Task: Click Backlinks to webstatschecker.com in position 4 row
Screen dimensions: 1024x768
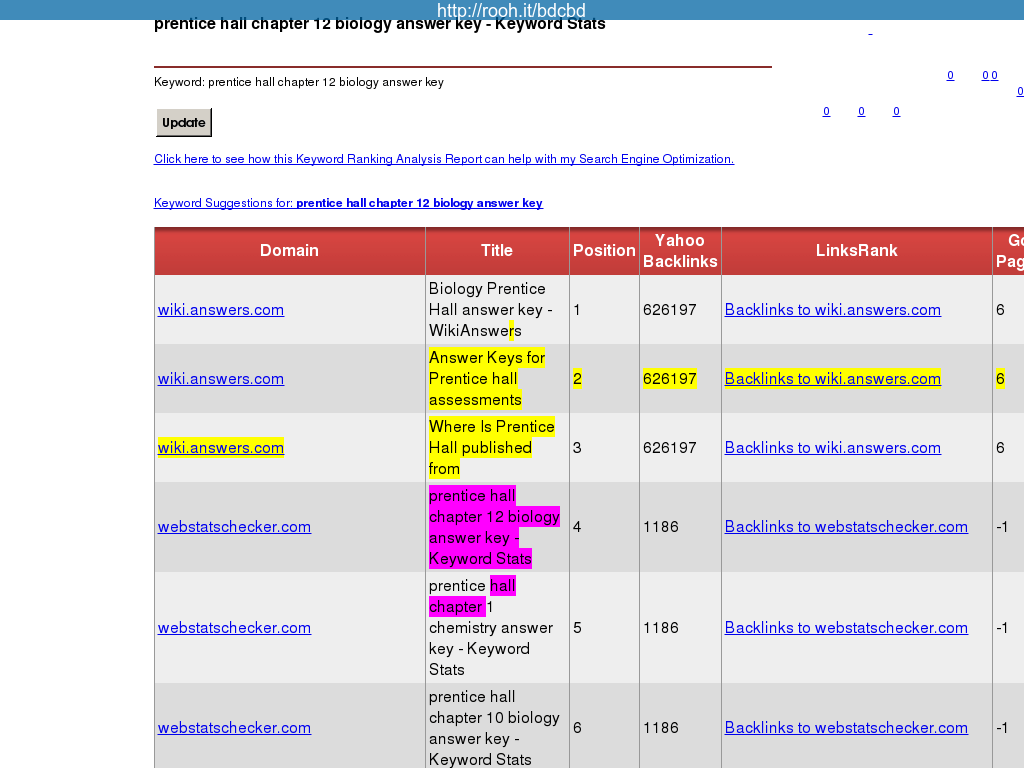Action: click(x=846, y=527)
